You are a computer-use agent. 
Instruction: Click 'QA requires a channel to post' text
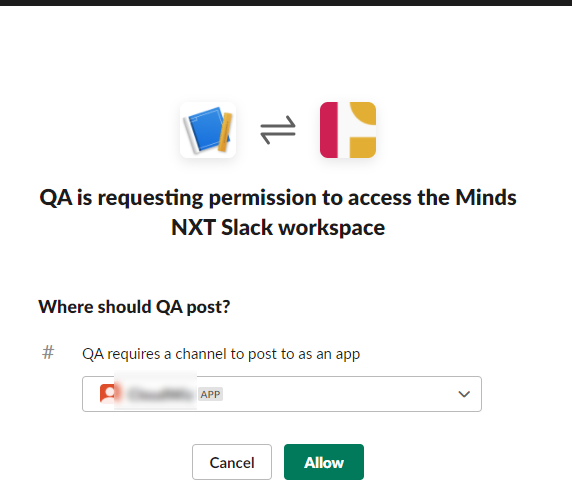(221, 354)
